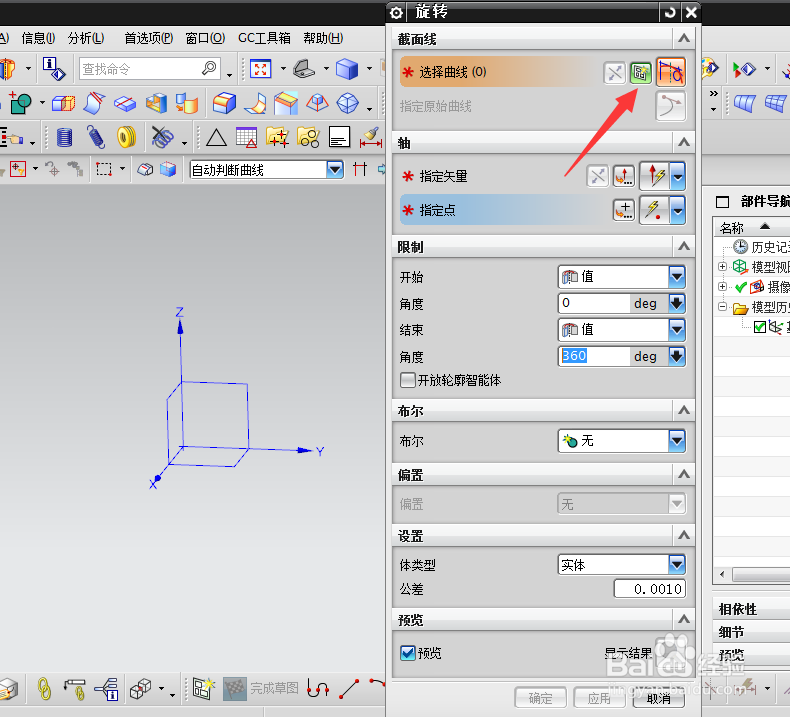Select the spring tool icon in toolbar

96,137
